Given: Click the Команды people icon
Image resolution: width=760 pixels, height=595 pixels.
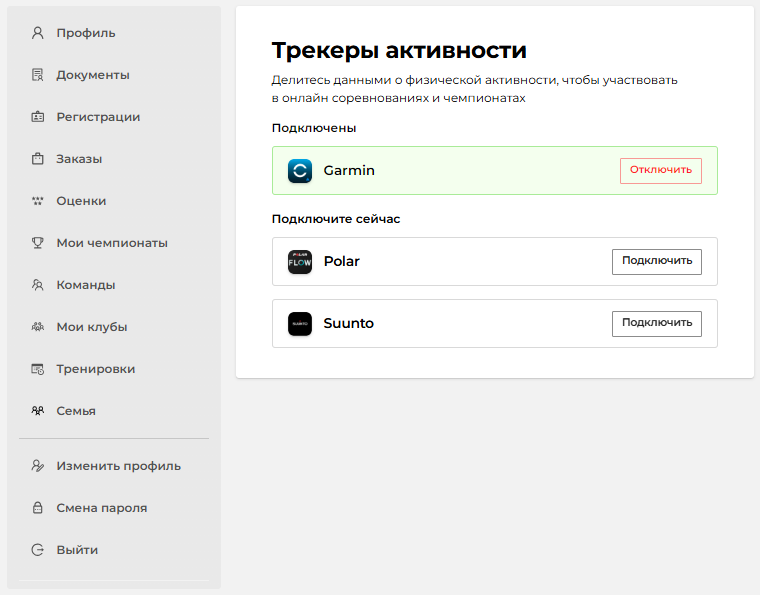Looking at the screenshot, I should [x=37, y=285].
